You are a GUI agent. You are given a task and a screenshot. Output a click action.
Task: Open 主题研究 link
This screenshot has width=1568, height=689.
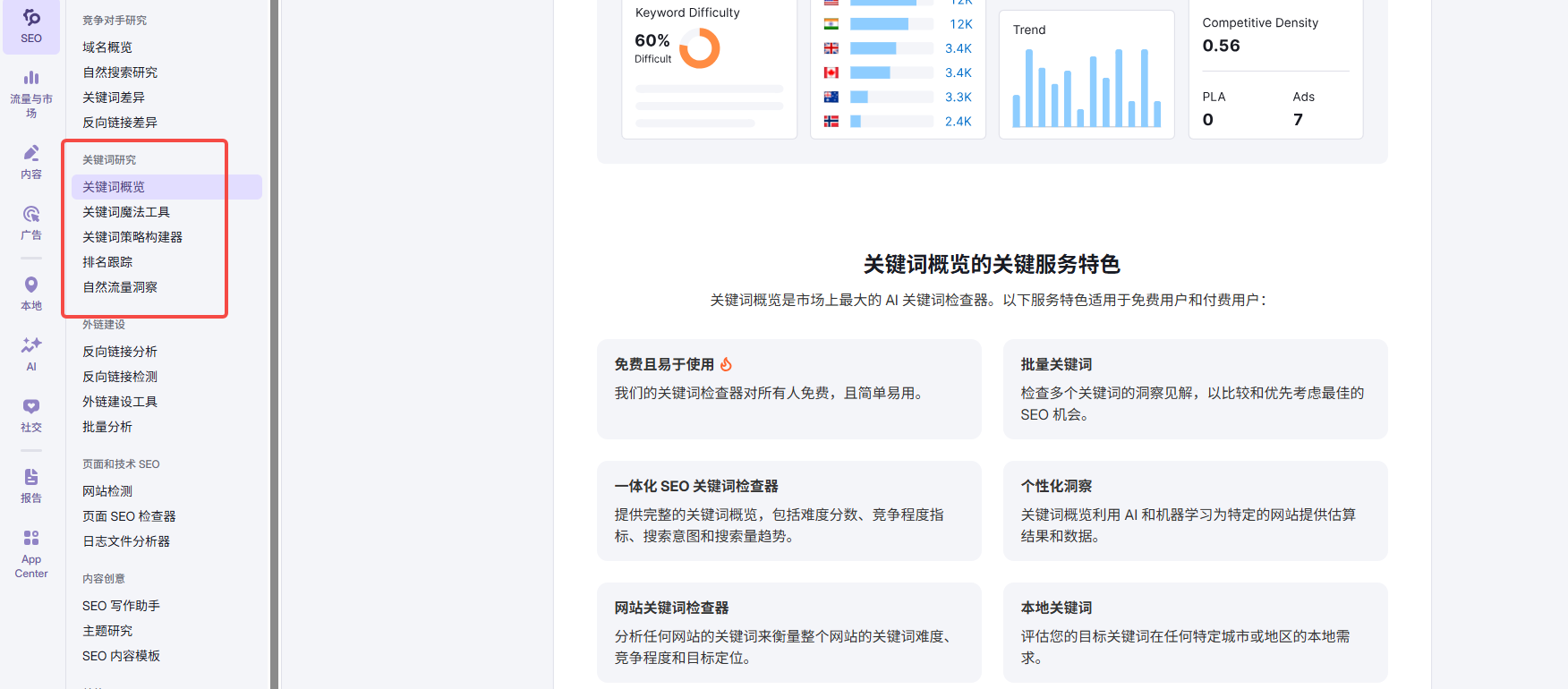(x=107, y=631)
